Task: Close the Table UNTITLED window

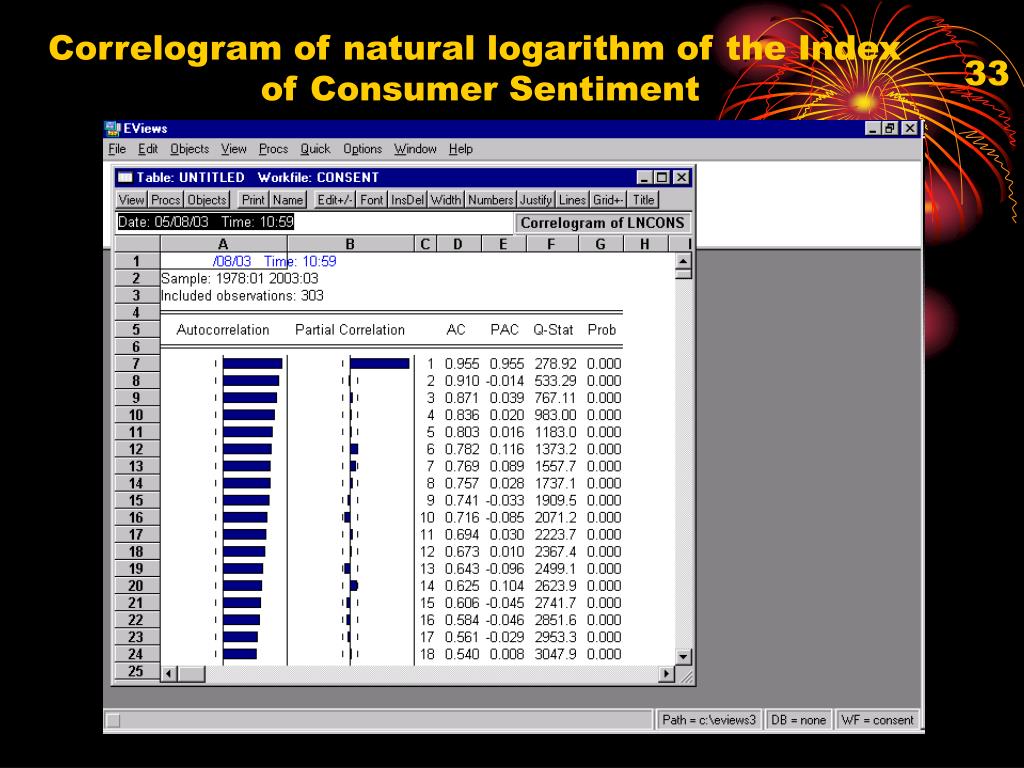Action: (x=681, y=178)
